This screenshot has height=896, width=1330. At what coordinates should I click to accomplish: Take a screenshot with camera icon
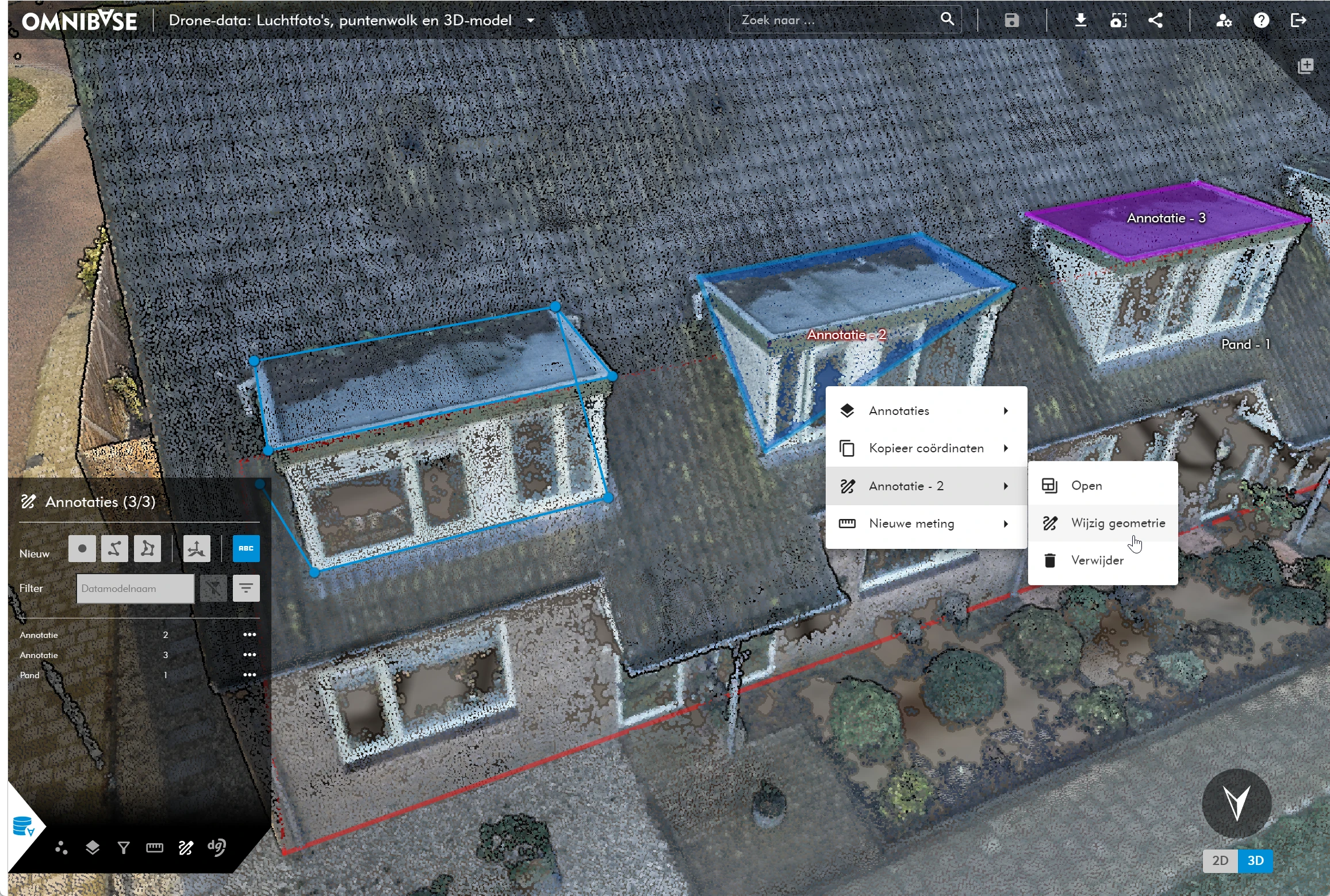[x=1118, y=20]
